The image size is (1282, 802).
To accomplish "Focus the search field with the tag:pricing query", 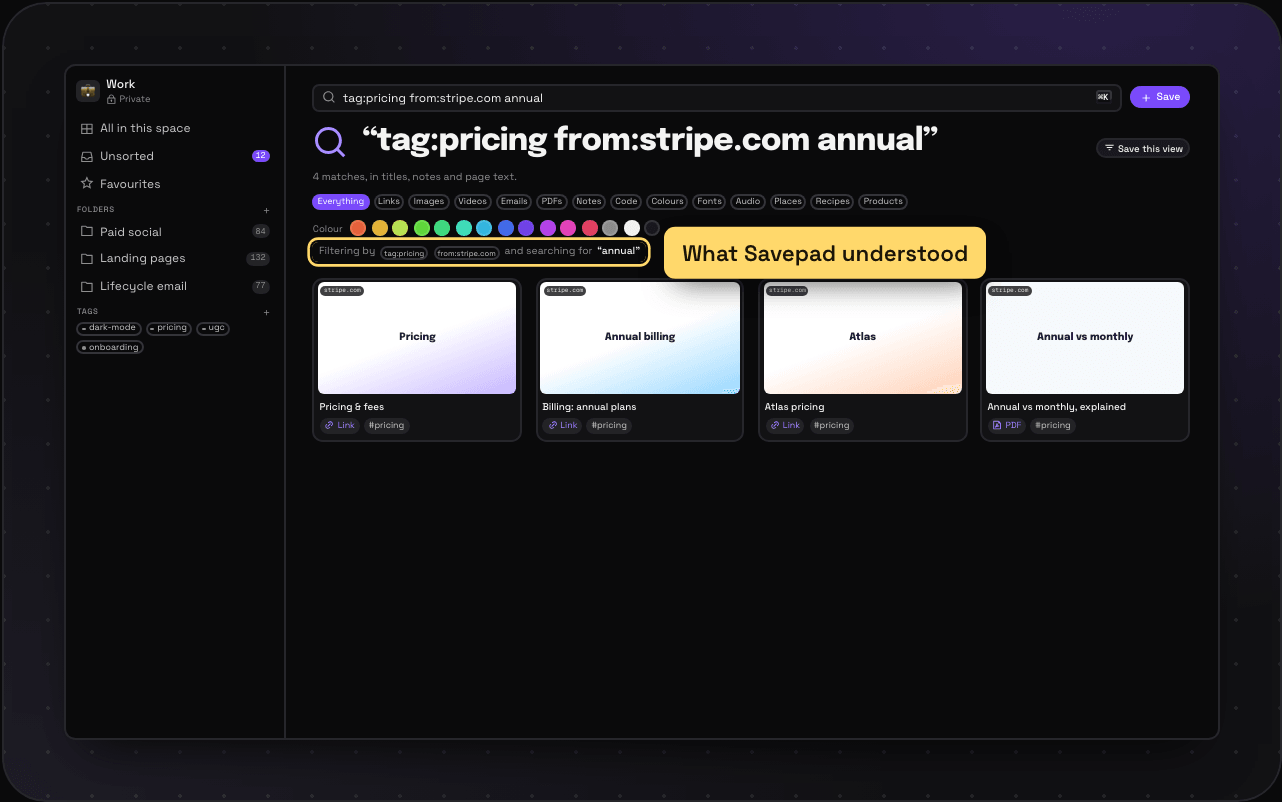I will point(716,97).
